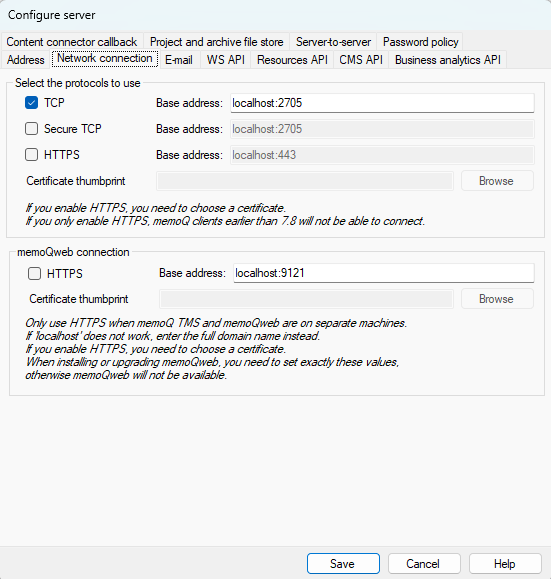Click the 'Select the protocols to use' label
This screenshot has width=551, height=579.
[78, 83]
